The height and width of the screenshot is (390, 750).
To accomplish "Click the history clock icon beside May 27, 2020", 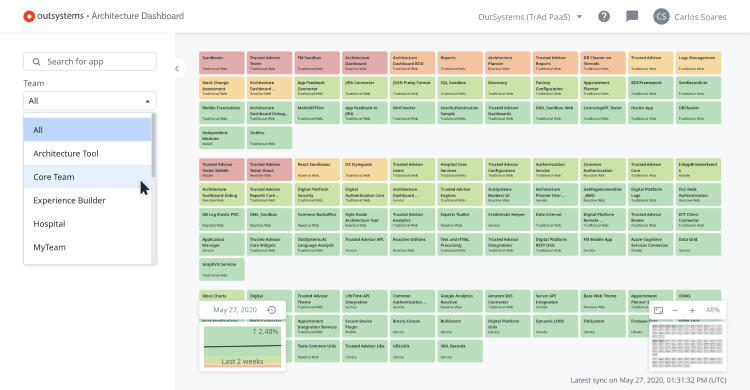I will (x=272, y=310).
